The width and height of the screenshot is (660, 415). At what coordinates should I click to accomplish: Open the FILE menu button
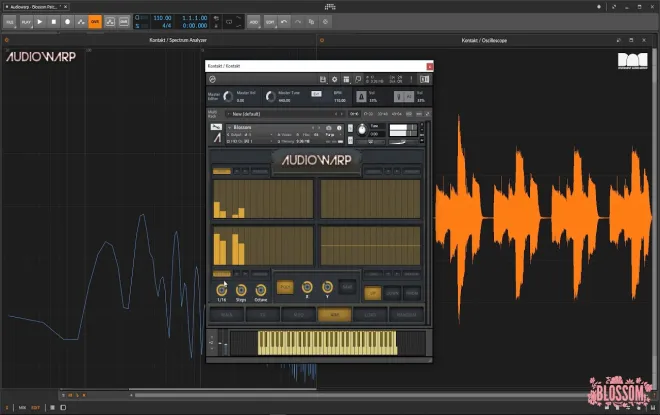point(10,22)
